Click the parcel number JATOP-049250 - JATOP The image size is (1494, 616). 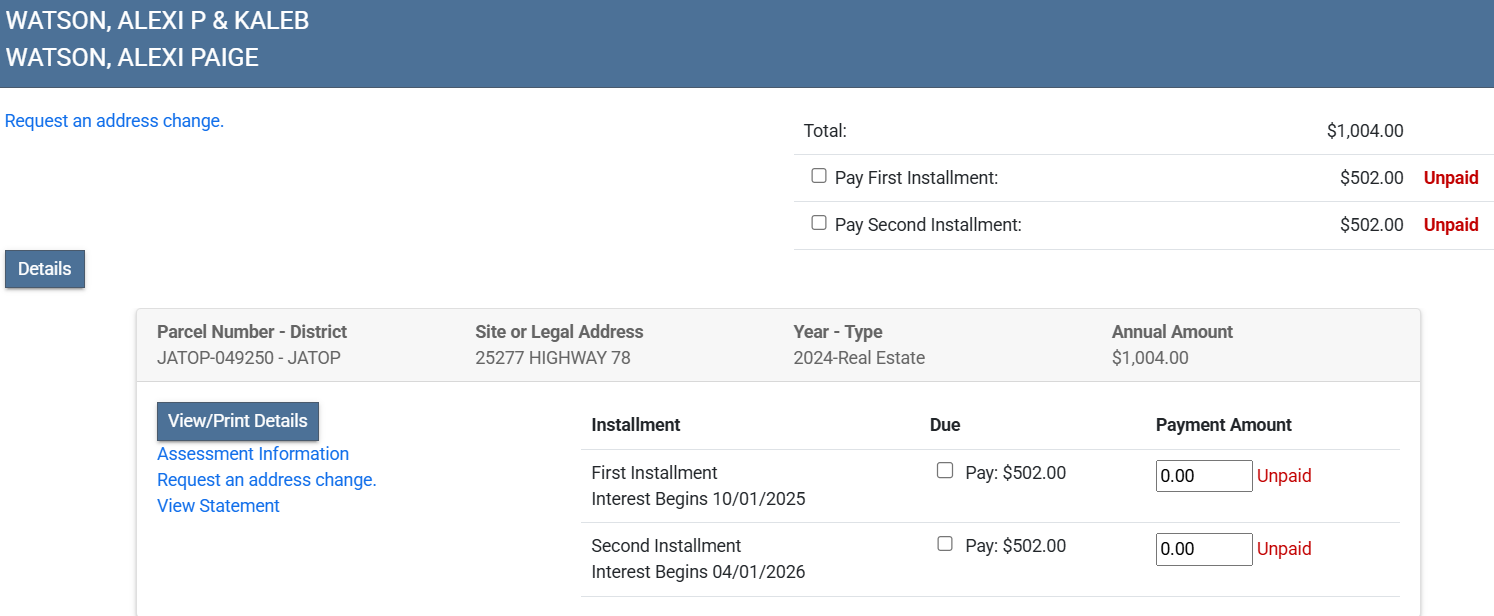click(x=249, y=357)
